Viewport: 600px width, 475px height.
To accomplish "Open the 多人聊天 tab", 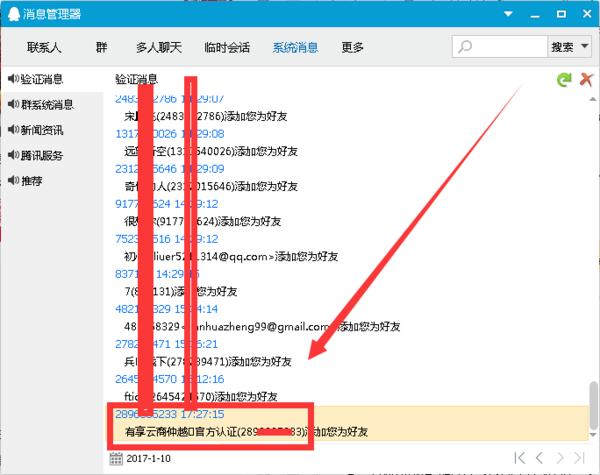I will point(159,47).
